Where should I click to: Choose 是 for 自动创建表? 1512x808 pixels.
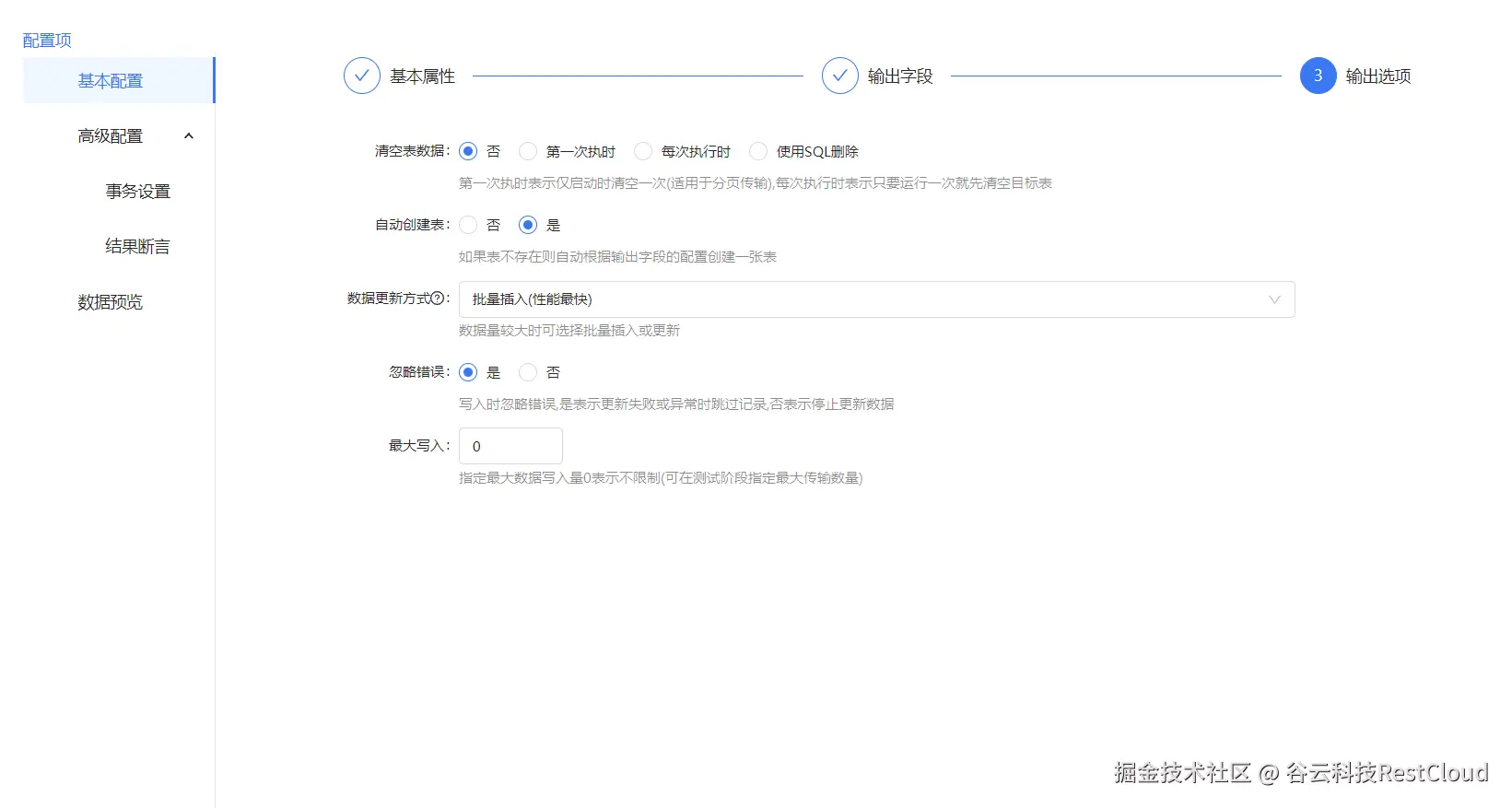click(528, 225)
